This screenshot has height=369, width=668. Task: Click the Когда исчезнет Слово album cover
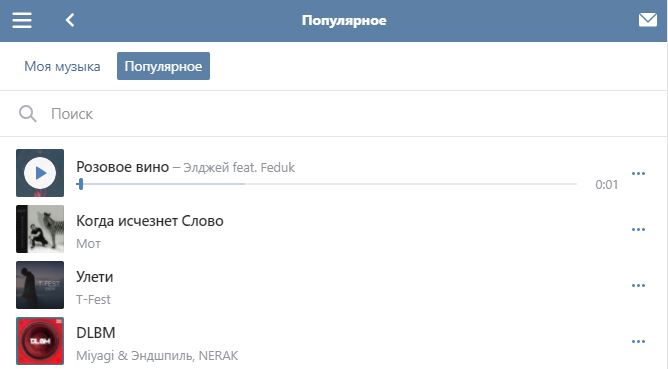point(40,229)
